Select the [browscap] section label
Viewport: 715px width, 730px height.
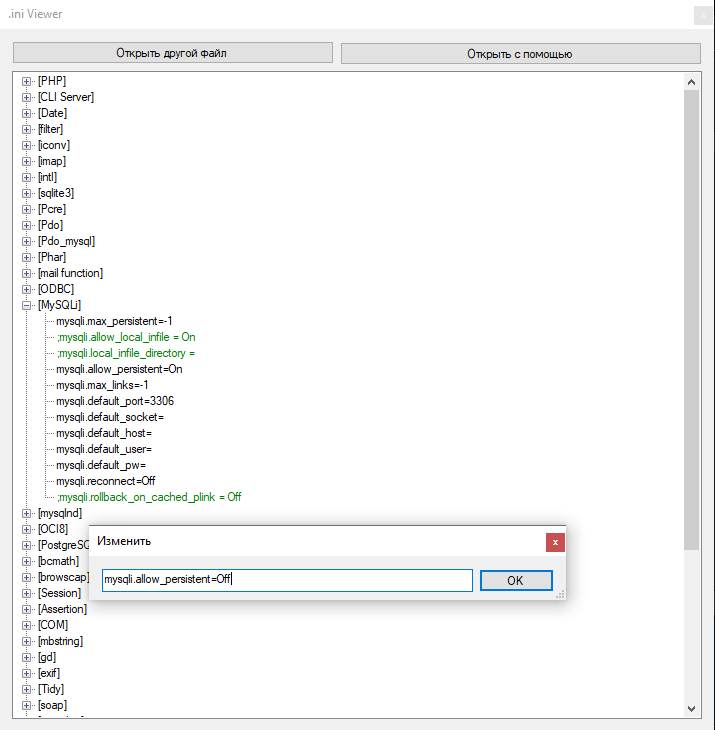(63, 577)
